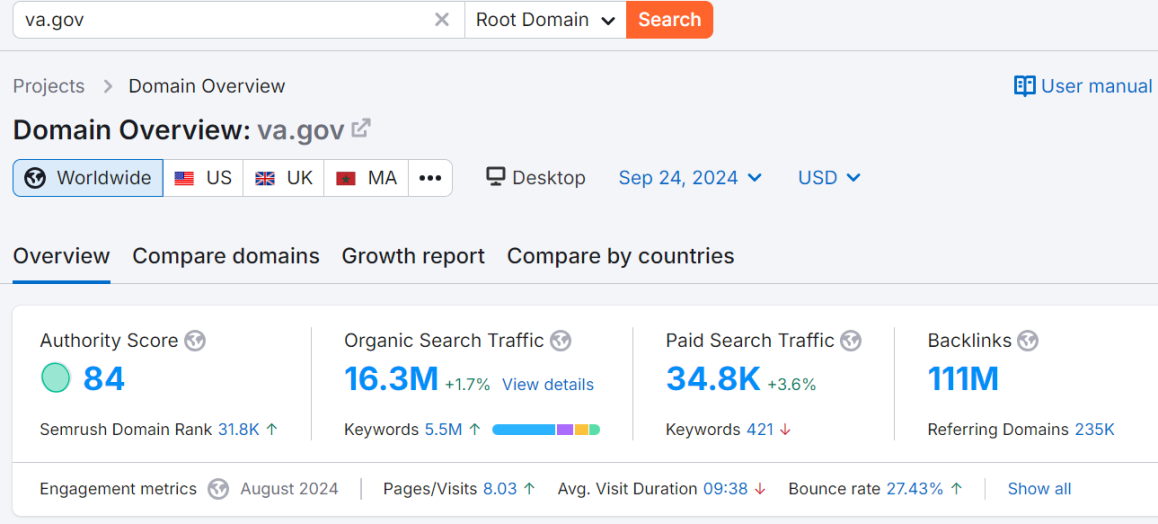
Task: Open 31.8K Semrush Domain Rank link
Action: tap(239, 430)
